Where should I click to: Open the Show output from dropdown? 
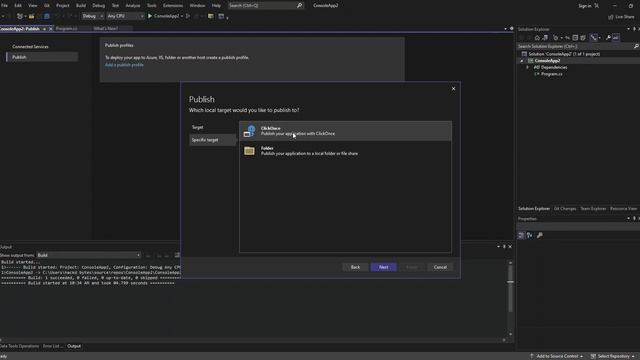pyautogui.click(x=89, y=255)
